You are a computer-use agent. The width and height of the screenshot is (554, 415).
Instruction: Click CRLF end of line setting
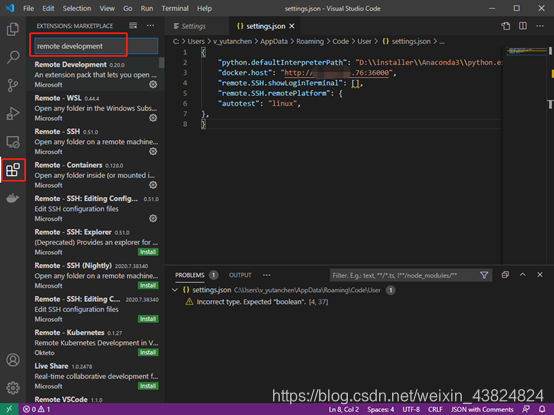tap(435, 409)
